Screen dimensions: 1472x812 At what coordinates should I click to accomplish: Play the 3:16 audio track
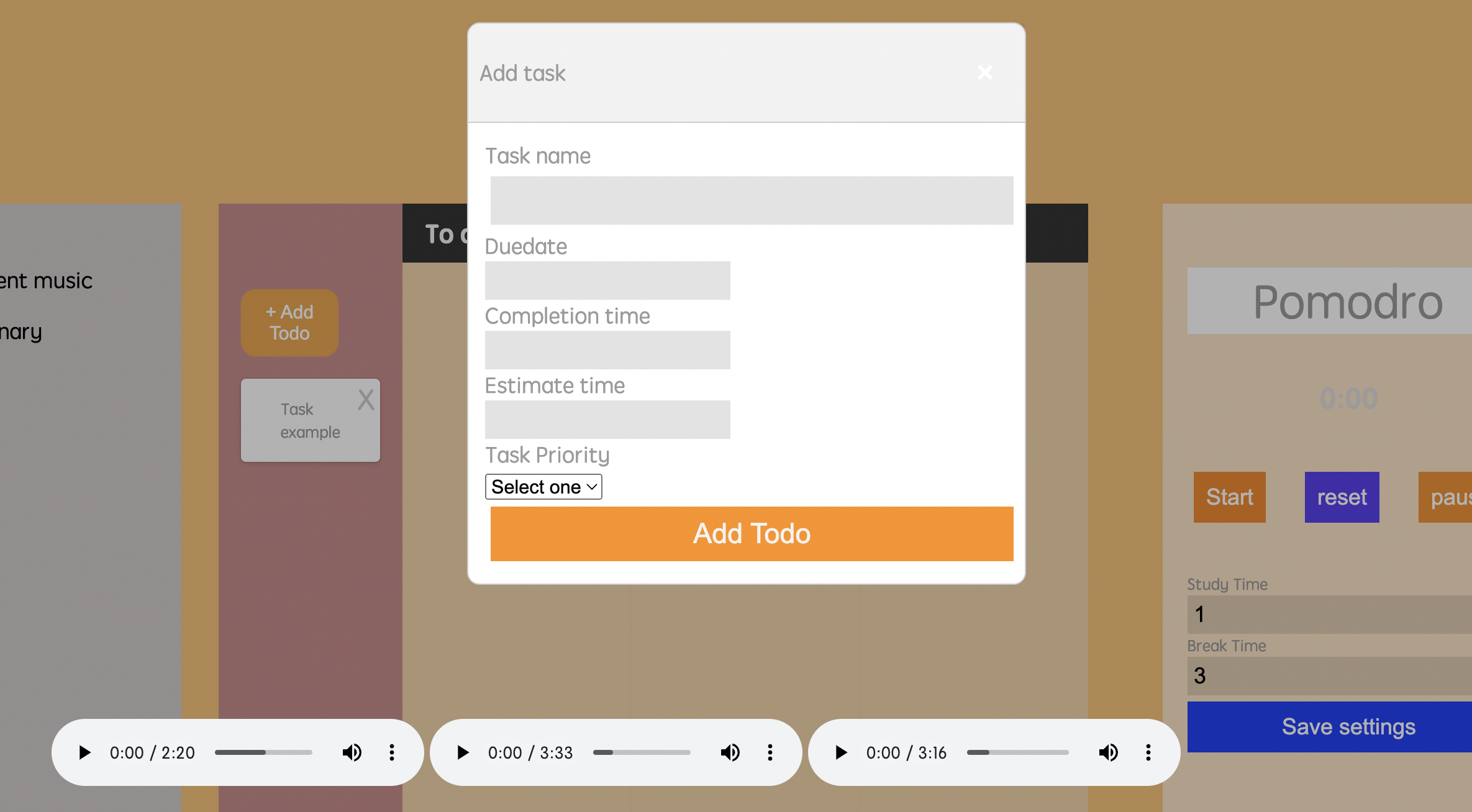click(x=842, y=752)
